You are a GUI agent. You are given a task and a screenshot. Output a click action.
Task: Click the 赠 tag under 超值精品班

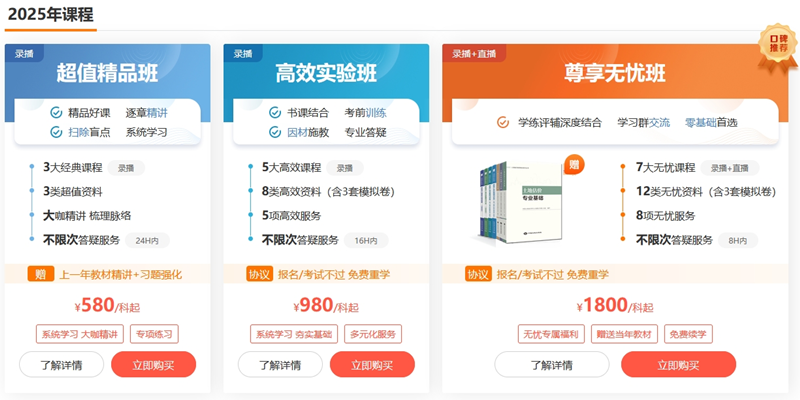tap(40, 274)
